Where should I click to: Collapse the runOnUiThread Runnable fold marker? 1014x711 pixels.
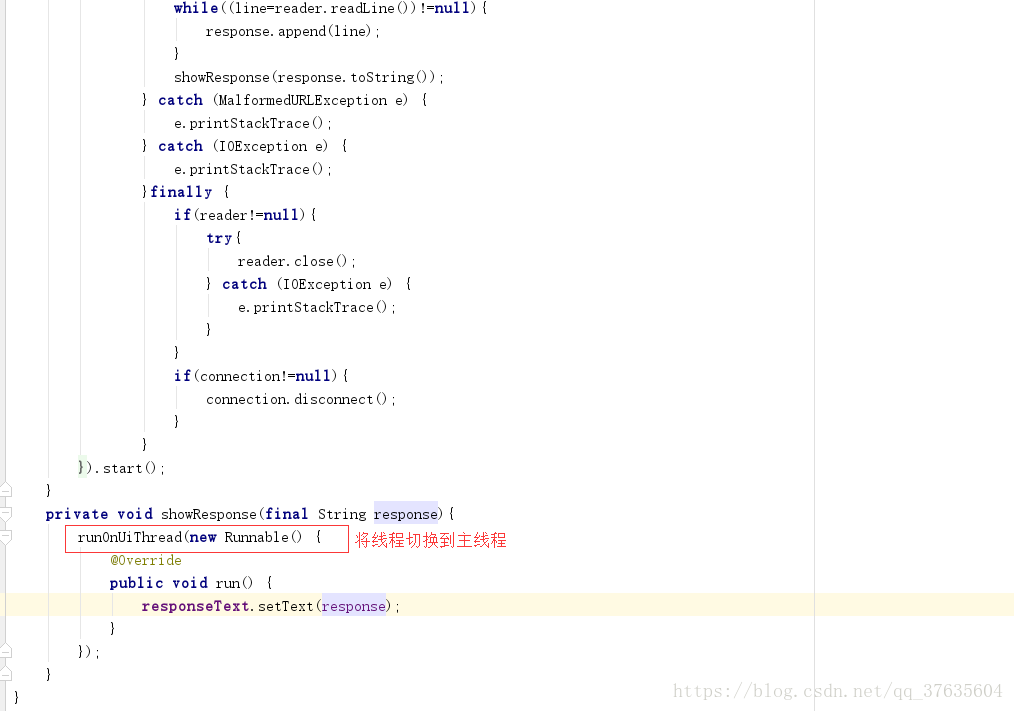click(x=6, y=537)
